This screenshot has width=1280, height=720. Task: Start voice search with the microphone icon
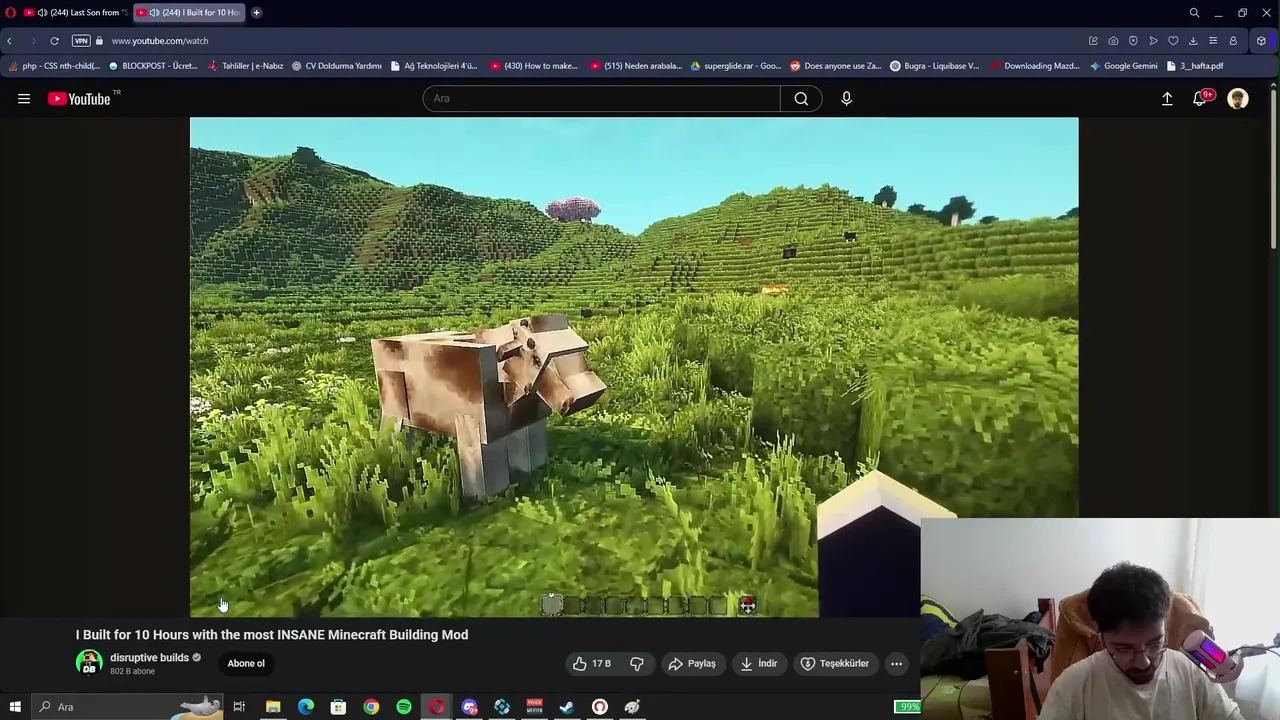pyautogui.click(x=846, y=98)
